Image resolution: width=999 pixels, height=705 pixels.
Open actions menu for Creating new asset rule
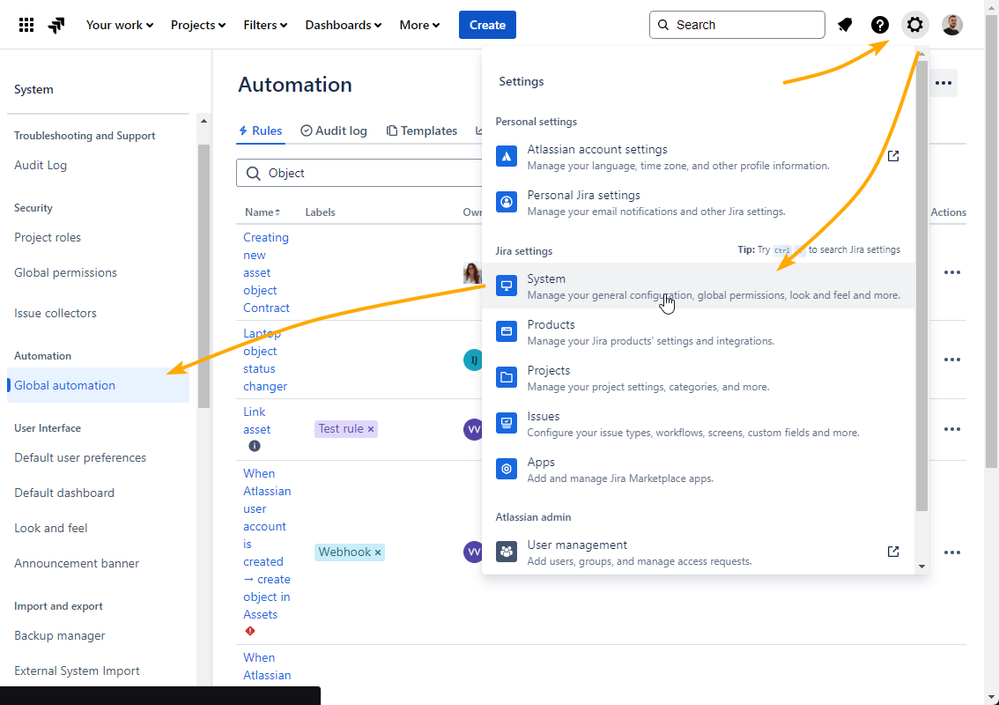tap(952, 273)
